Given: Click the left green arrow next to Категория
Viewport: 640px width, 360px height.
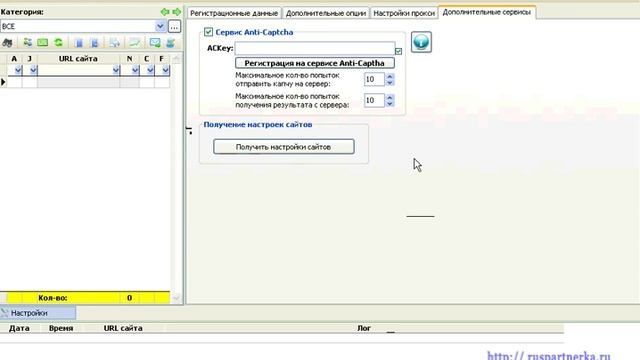Looking at the screenshot, I should (x=165, y=12).
